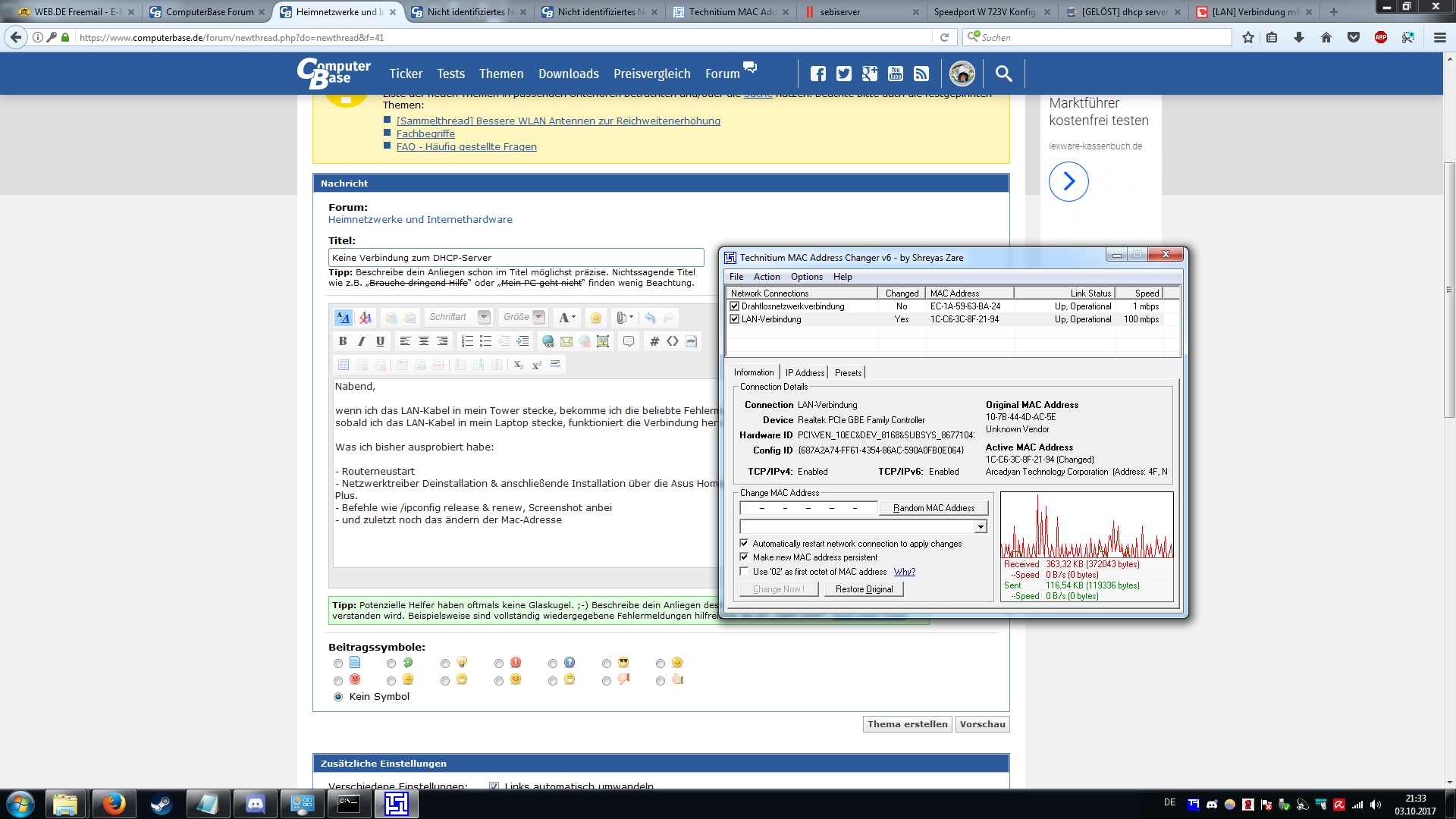Open the Schriftart font dropdown
The width and height of the screenshot is (1456, 819).
tap(484, 317)
